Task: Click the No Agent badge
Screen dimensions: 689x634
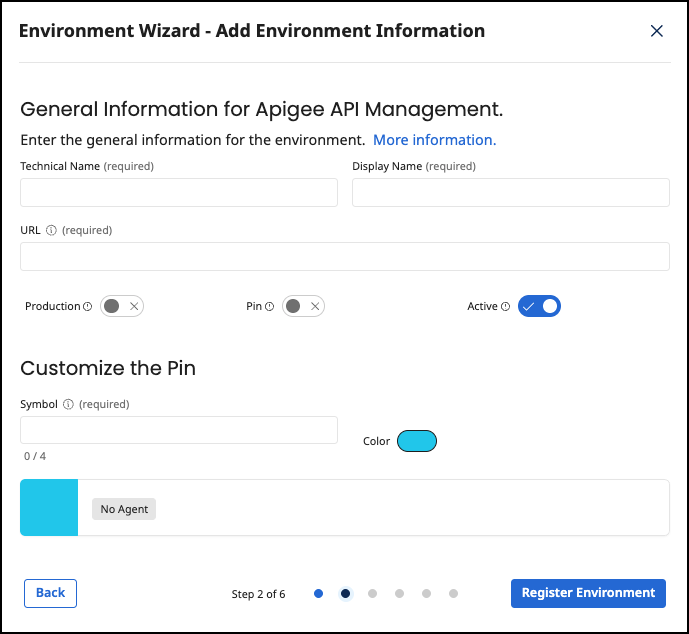Action: (x=124, y=509)
